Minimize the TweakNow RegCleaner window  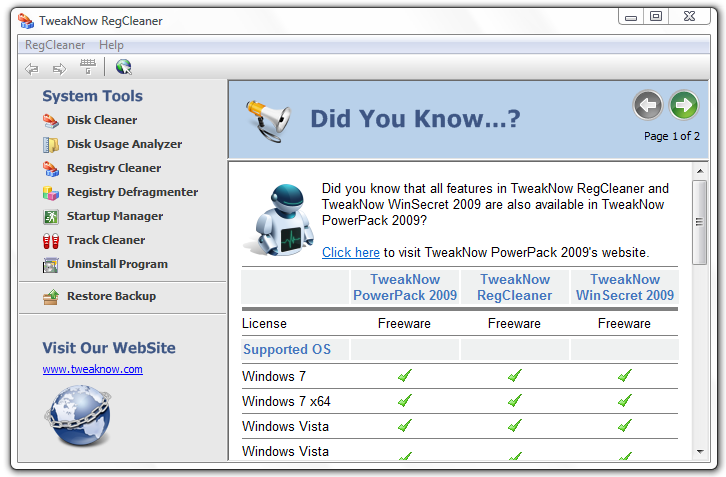click(x=631, y=18)
